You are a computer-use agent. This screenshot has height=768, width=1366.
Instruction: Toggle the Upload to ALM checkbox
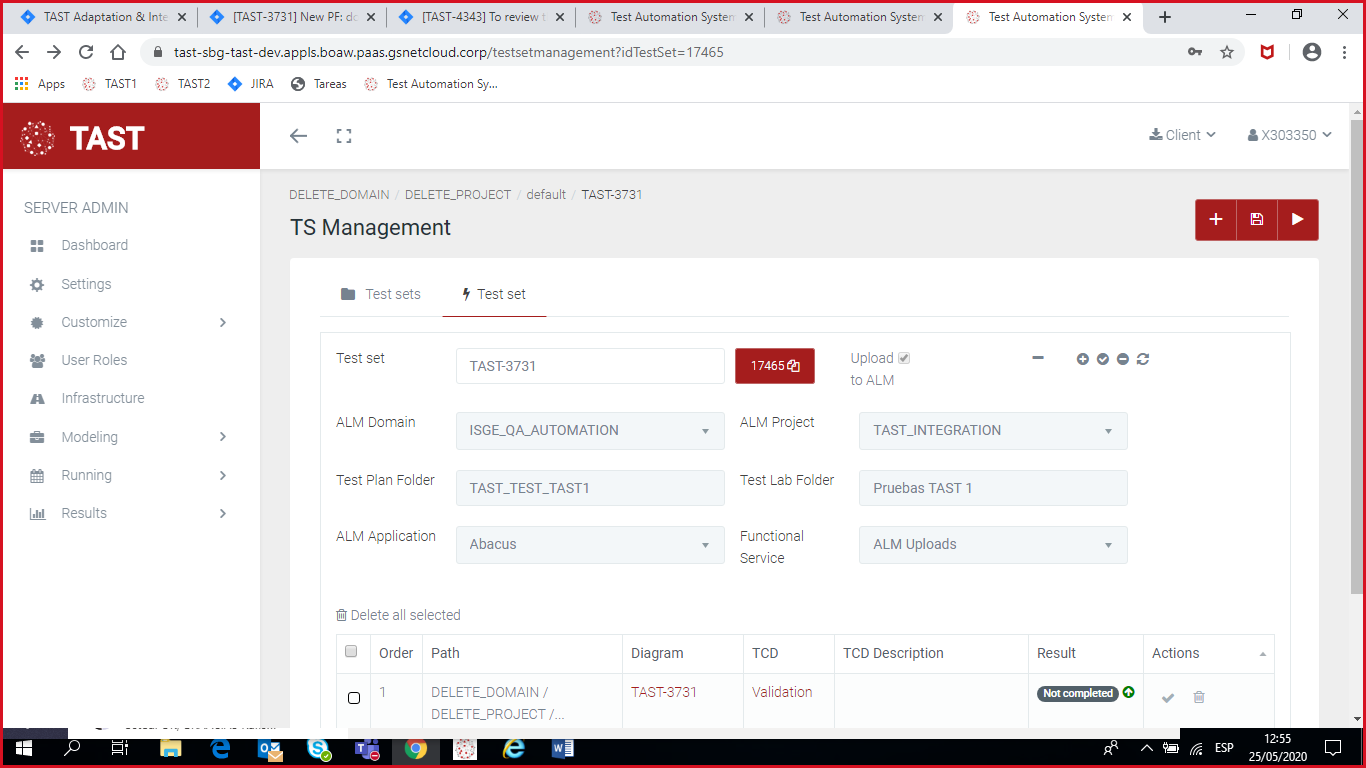click(904, 358)
